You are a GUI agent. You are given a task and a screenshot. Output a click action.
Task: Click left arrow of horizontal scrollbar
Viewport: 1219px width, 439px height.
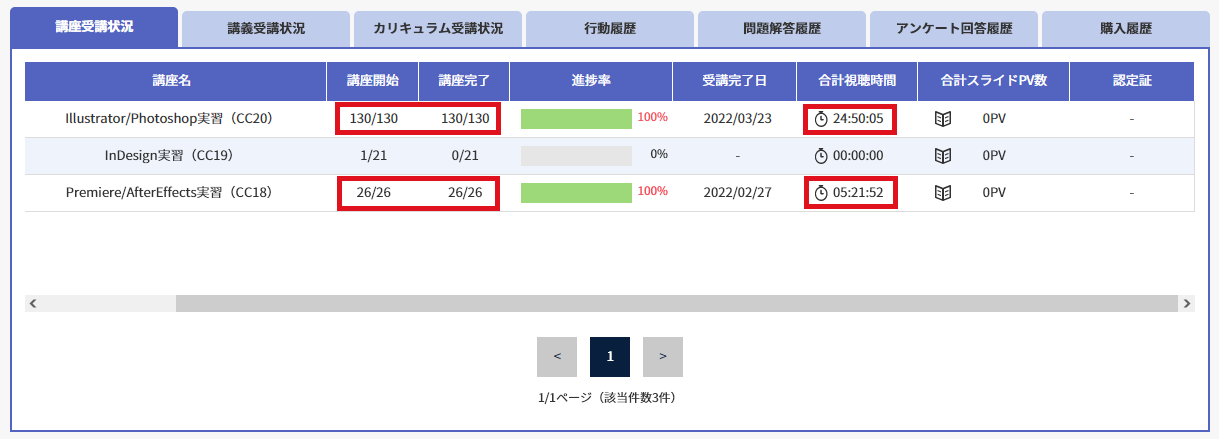tap(33, 303)
